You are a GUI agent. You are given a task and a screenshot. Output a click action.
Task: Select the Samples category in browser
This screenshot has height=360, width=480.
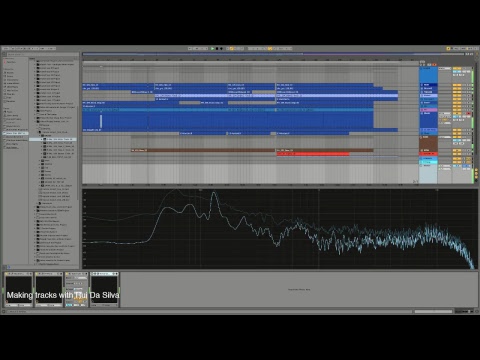[x=11, y=101]
